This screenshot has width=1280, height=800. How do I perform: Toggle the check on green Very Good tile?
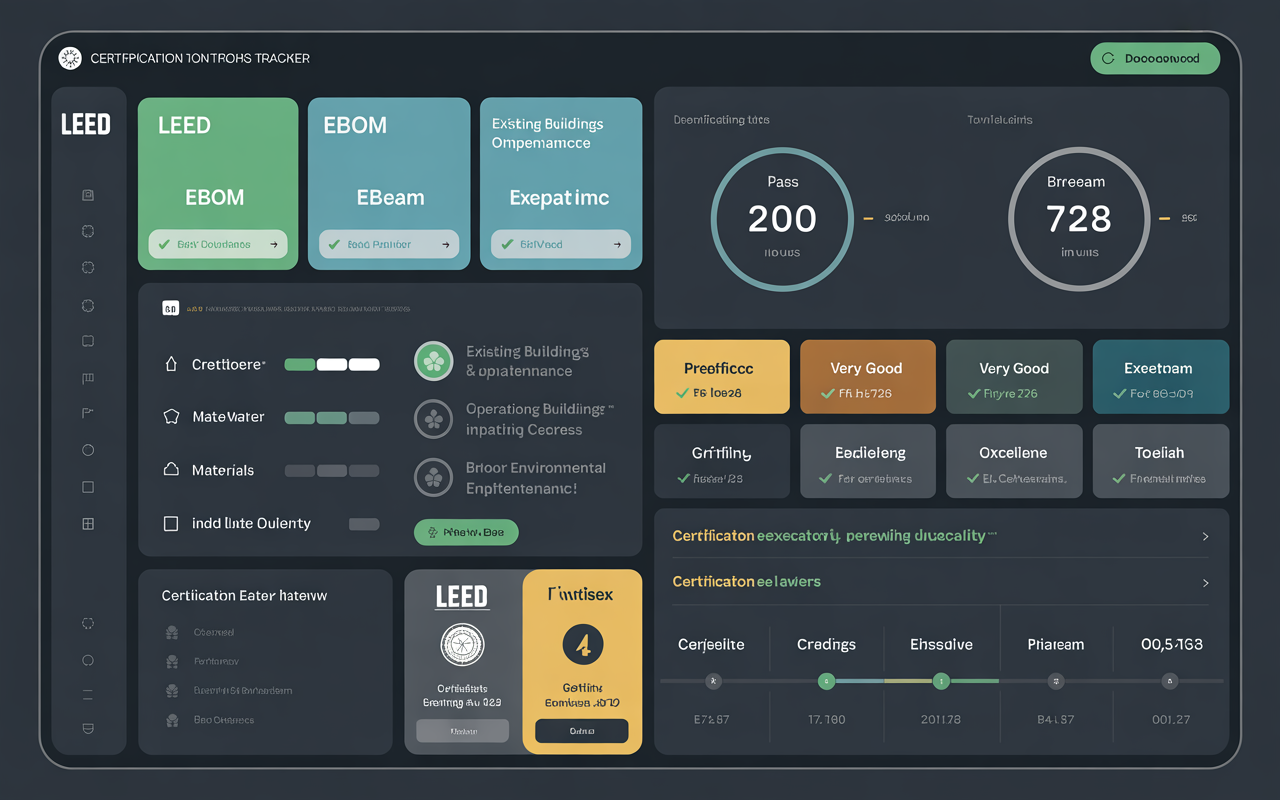pos(974,394)
